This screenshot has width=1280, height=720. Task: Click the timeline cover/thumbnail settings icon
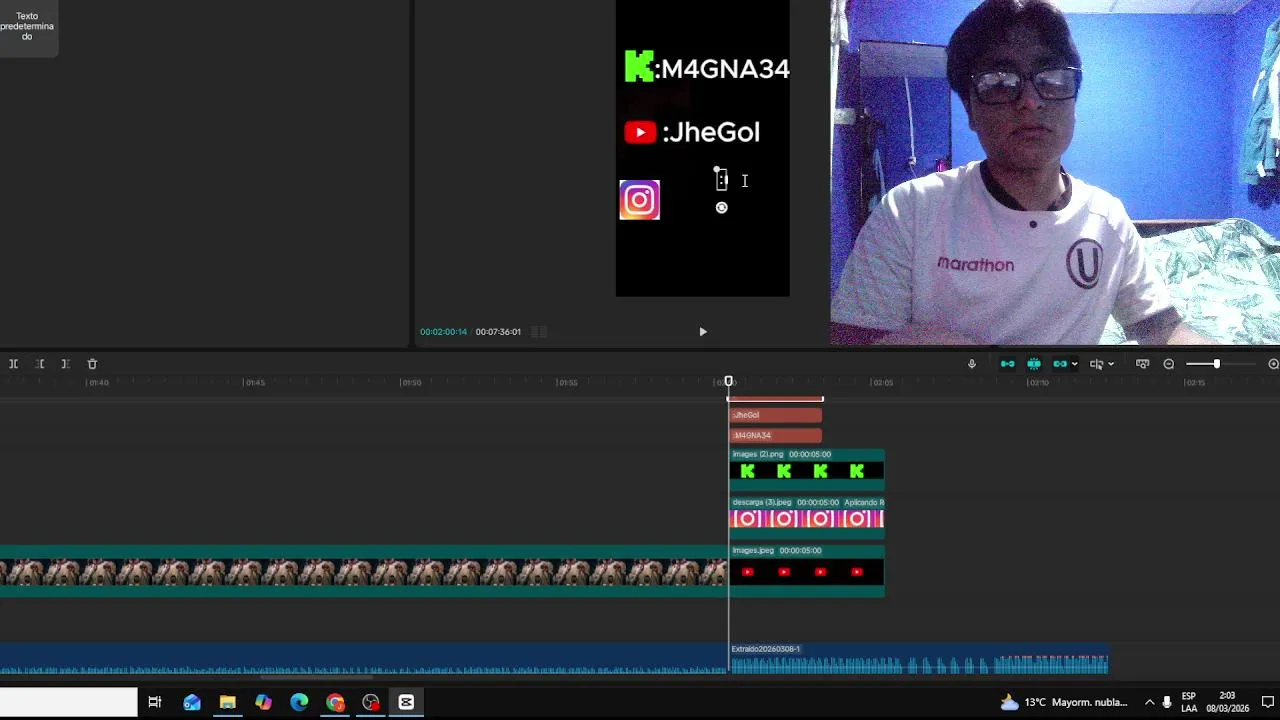click(1142, 364)
